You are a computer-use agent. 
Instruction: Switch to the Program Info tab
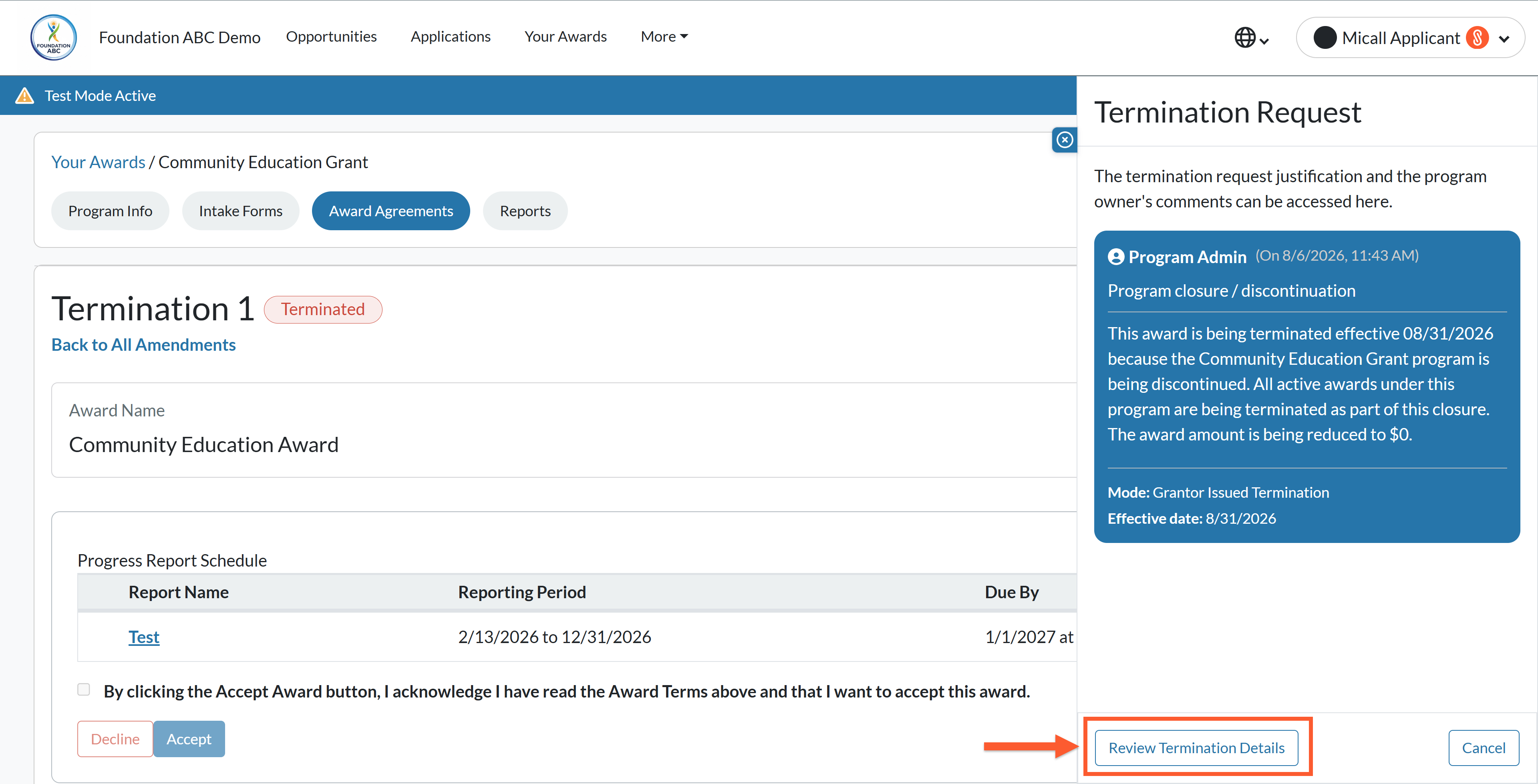coord(111,211)
